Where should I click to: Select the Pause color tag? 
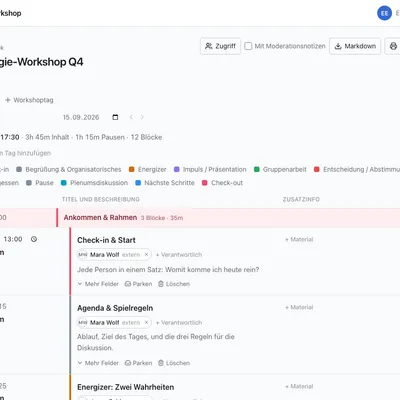[40, 183]
